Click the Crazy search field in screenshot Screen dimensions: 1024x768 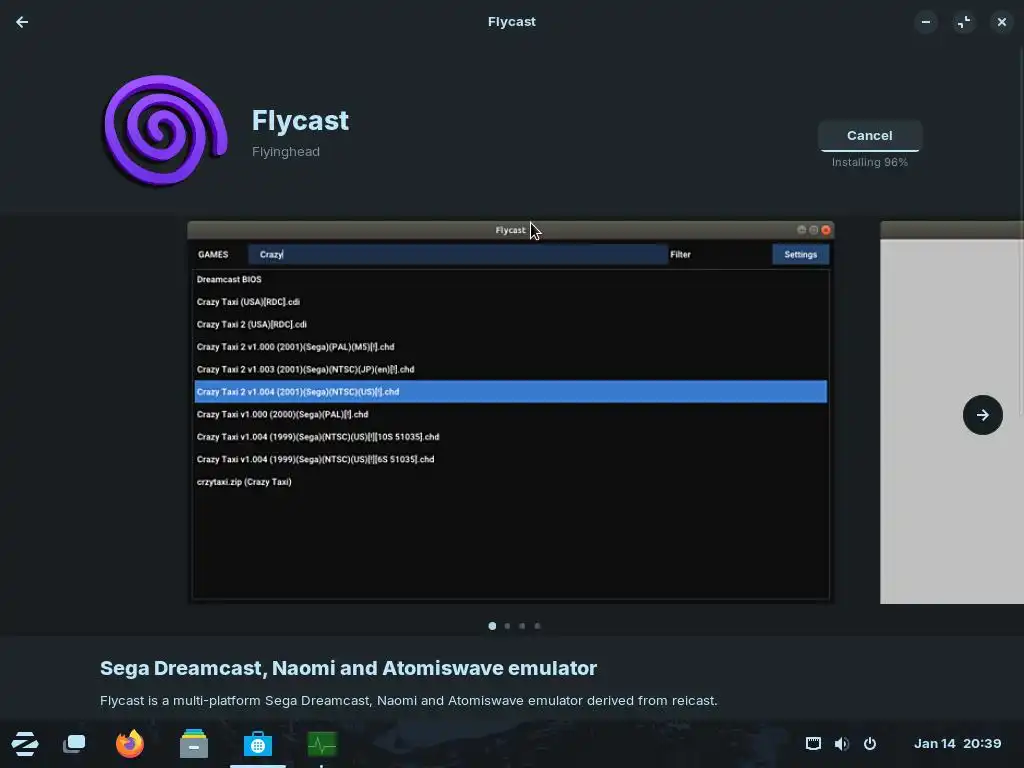pos(458,255)
